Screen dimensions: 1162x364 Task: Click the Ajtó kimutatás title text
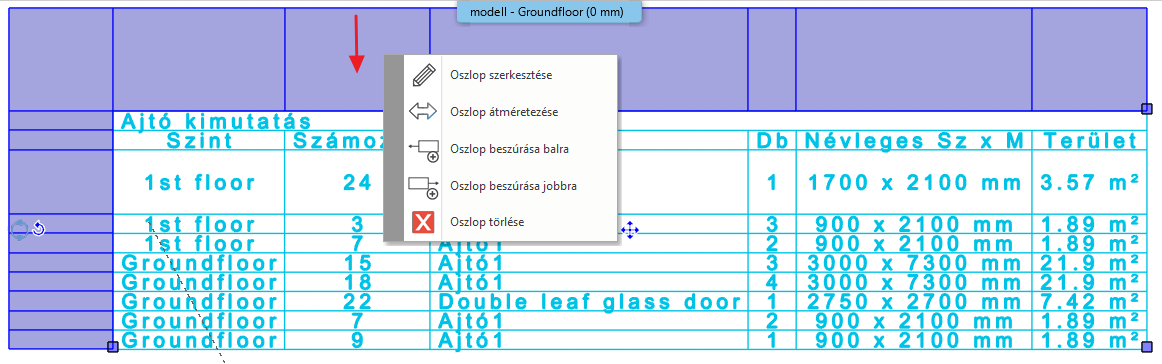tap(217, 122)
